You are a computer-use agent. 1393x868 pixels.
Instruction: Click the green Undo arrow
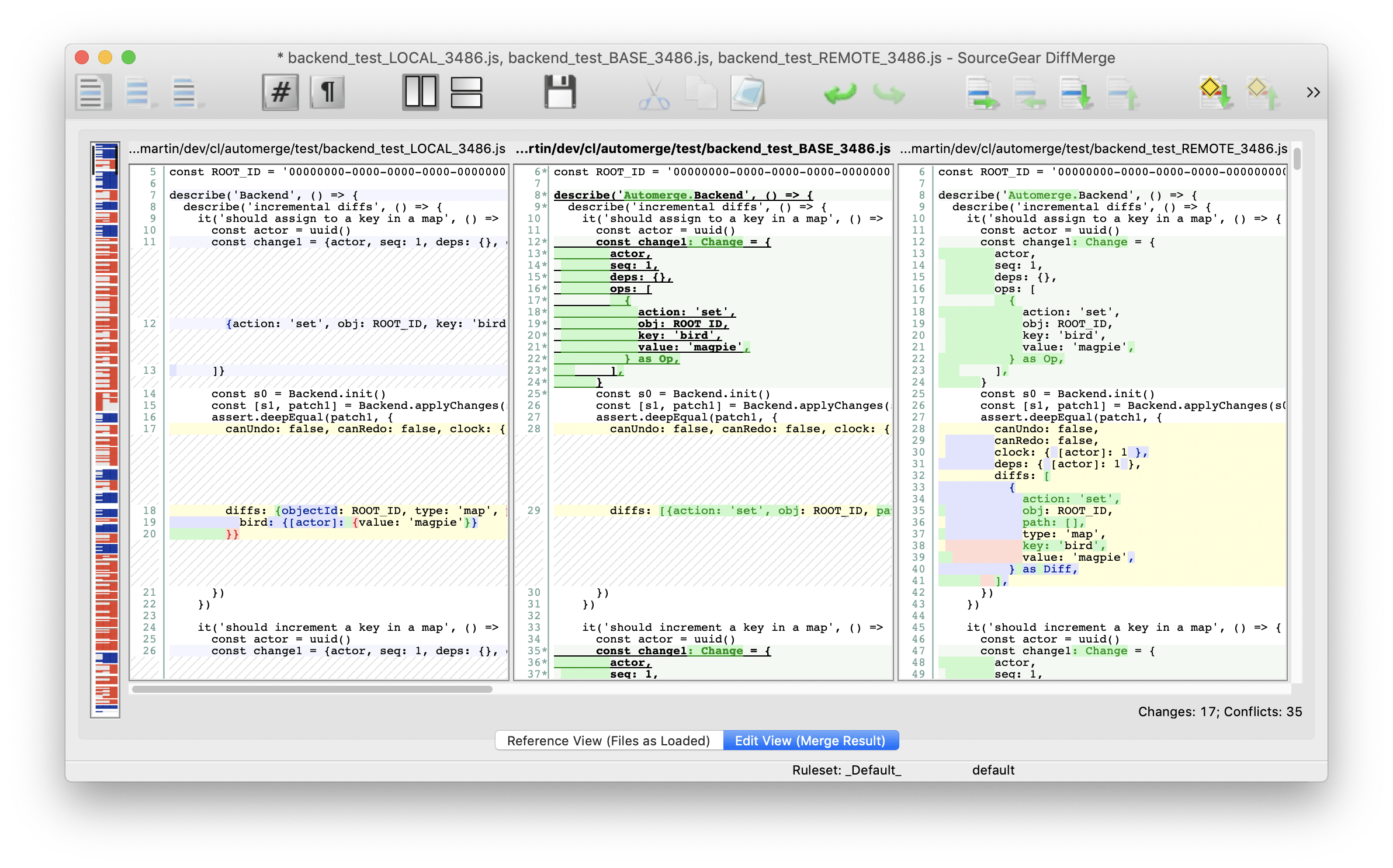840,93
